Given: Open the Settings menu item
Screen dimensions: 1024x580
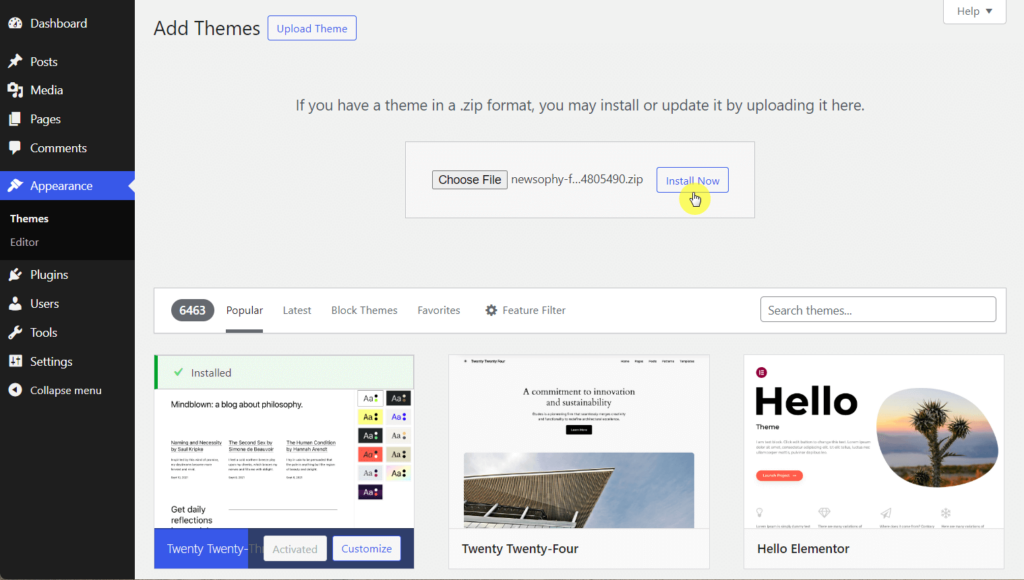Looking at the screenshot, I should pos(67,361).
